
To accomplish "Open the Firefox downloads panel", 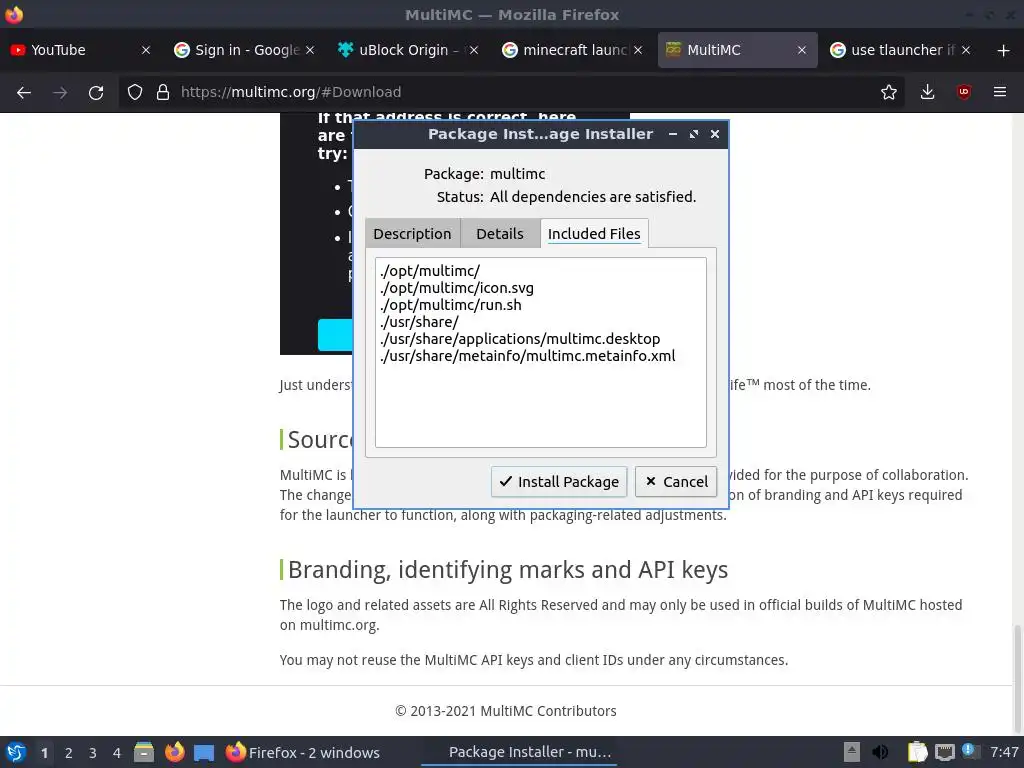I will [927, 92].
